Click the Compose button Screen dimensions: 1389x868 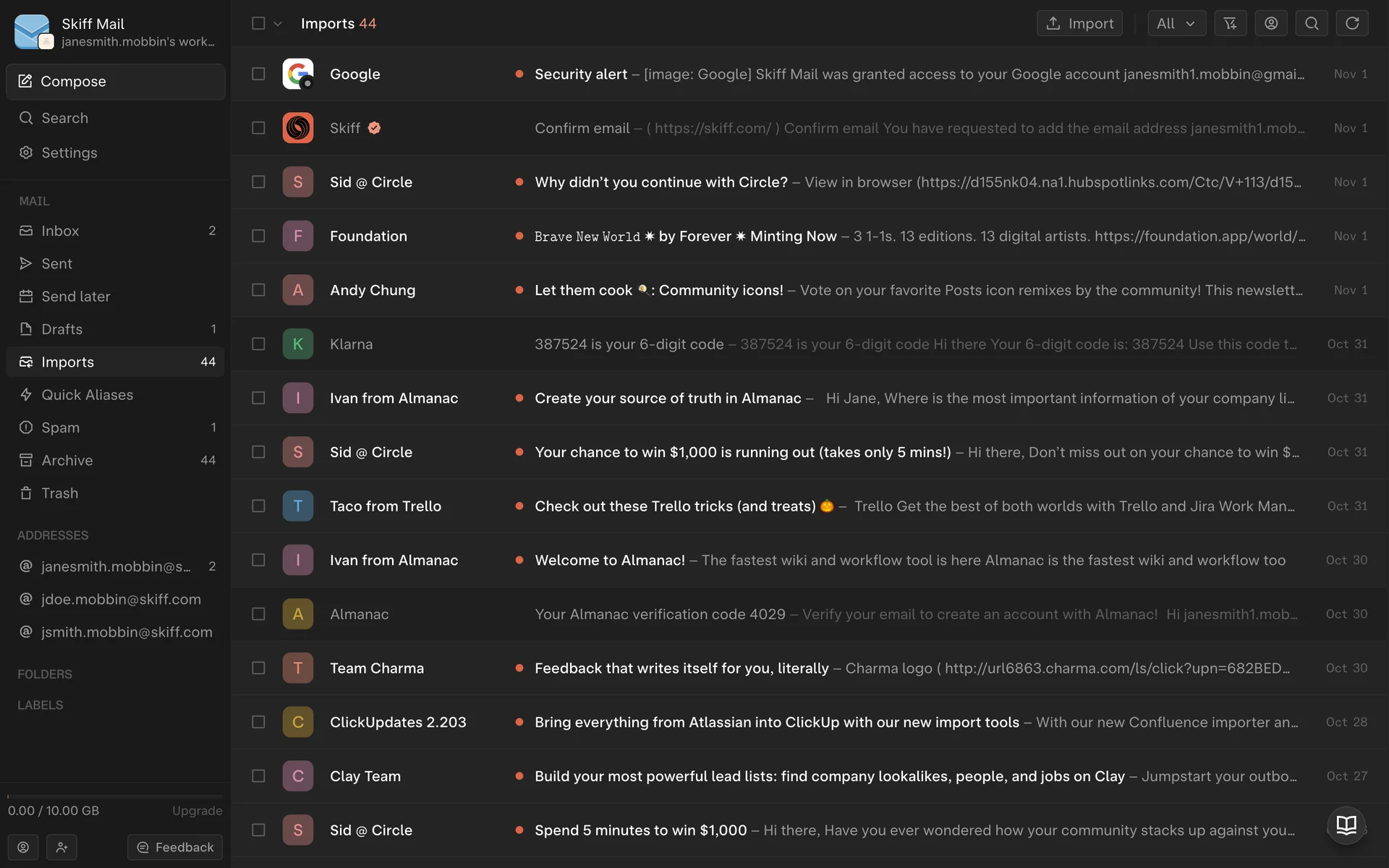point(116,82)
